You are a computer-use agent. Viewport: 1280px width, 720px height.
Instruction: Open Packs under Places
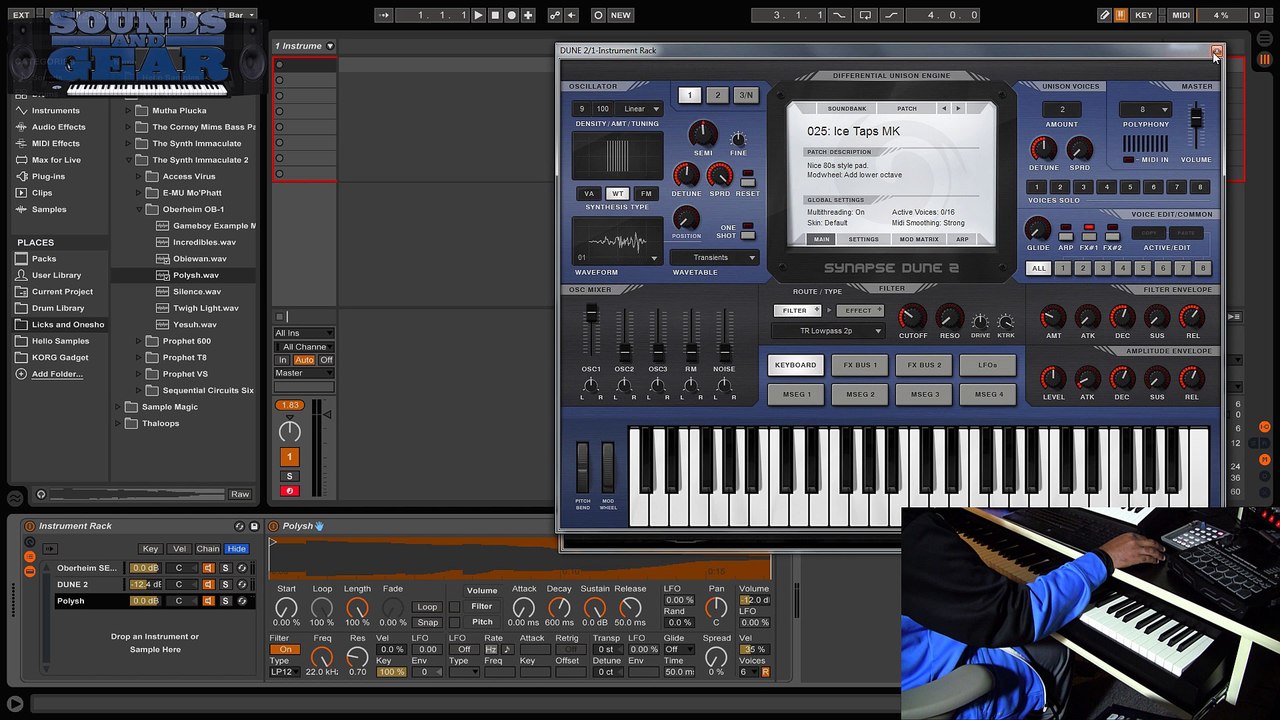click(44, 258)
